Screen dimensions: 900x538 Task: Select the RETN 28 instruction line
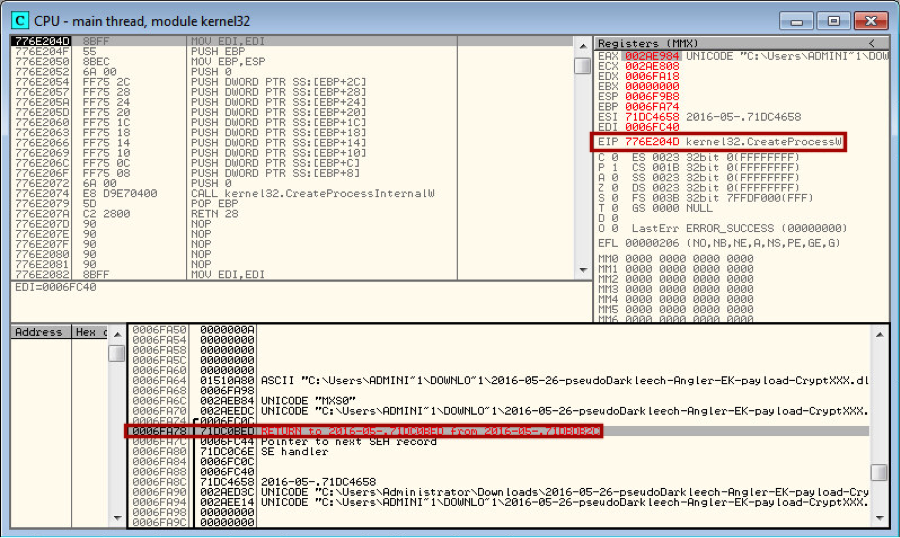coord(209,213)
